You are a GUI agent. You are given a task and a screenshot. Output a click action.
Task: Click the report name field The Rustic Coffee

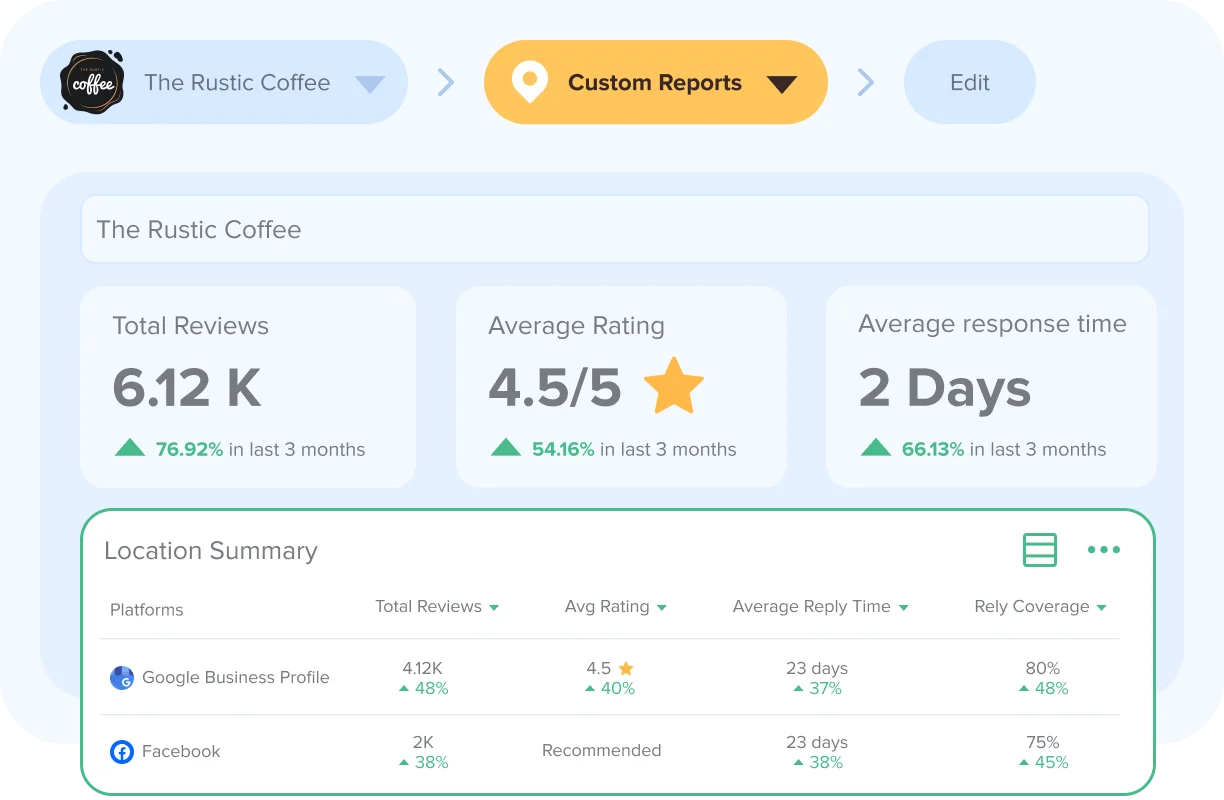pos(614,229)
